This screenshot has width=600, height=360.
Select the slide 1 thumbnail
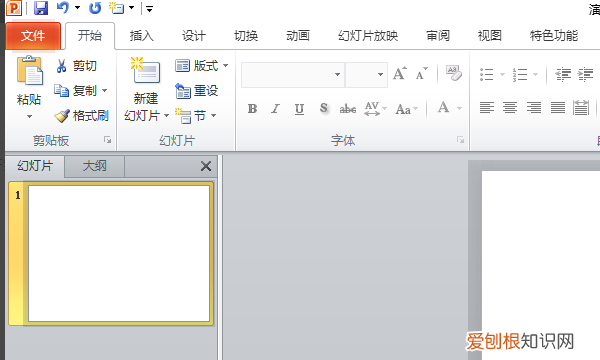[x=119, y=253]
